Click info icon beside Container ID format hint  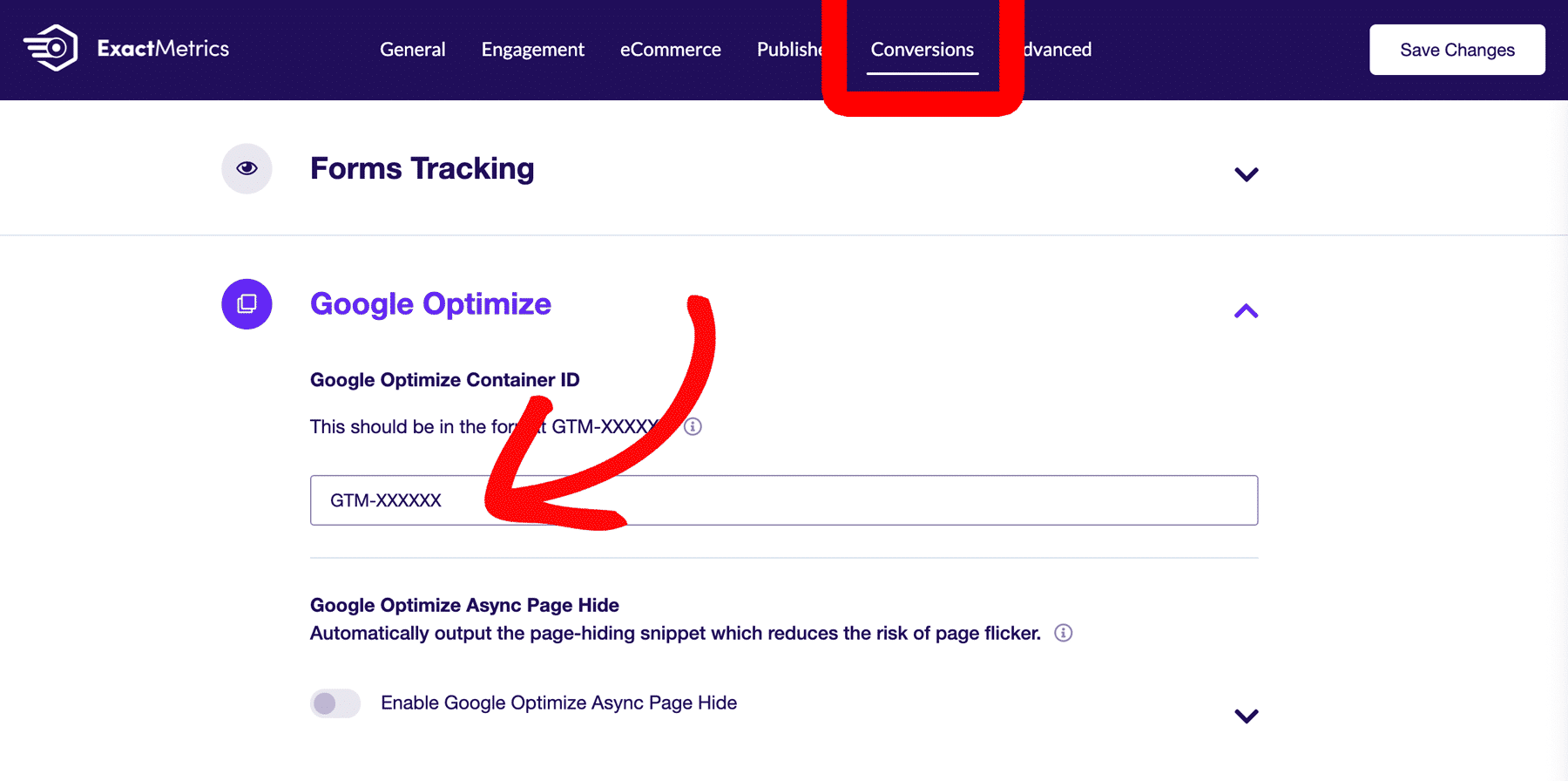pos(693,426)
